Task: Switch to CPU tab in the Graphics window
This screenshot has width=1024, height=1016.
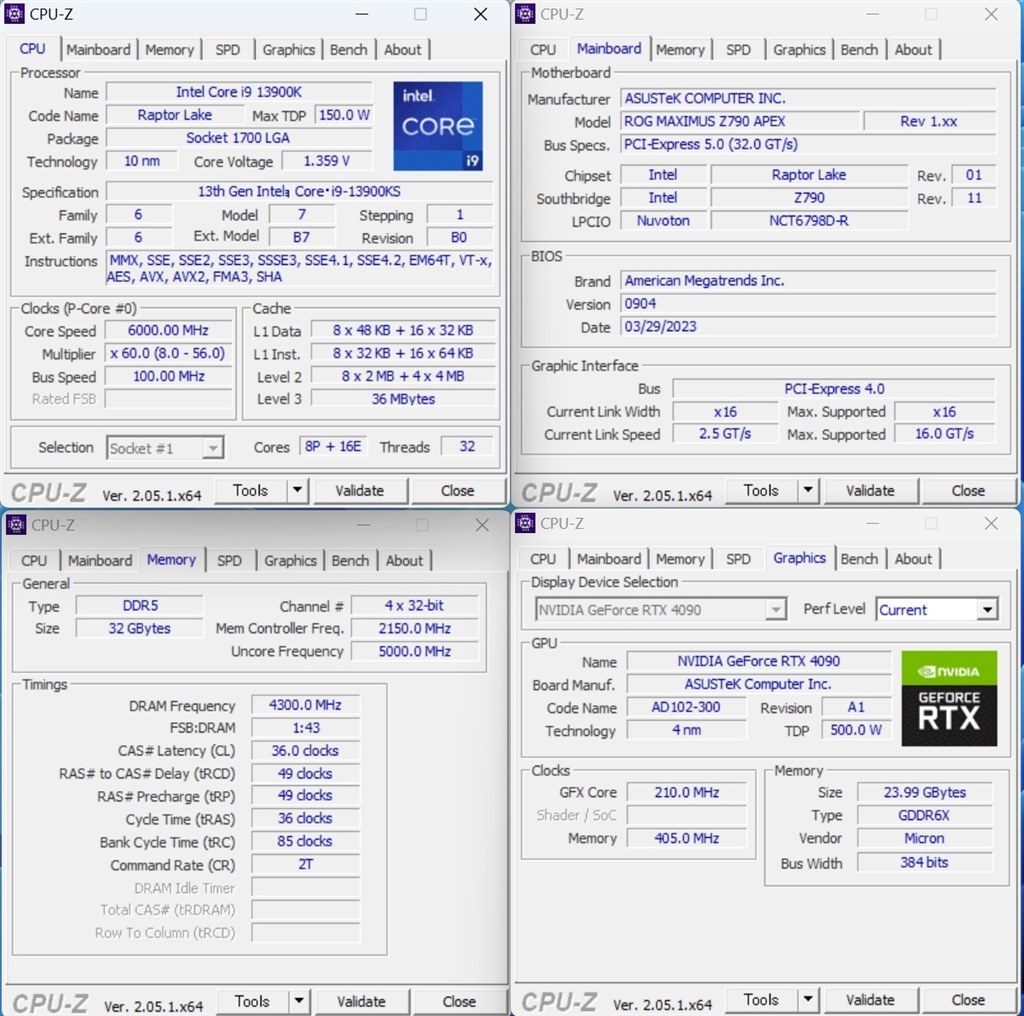Action: click(x=543, y=559)
